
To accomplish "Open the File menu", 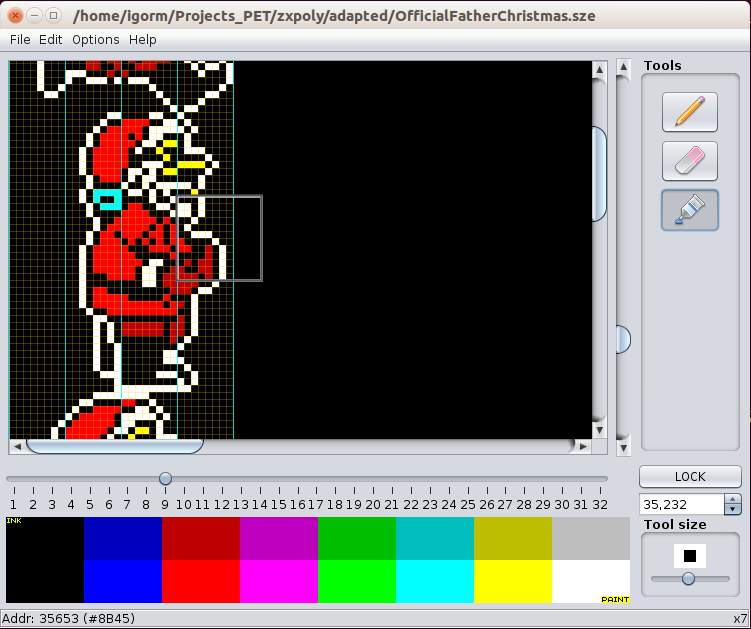I will point(20,40).
